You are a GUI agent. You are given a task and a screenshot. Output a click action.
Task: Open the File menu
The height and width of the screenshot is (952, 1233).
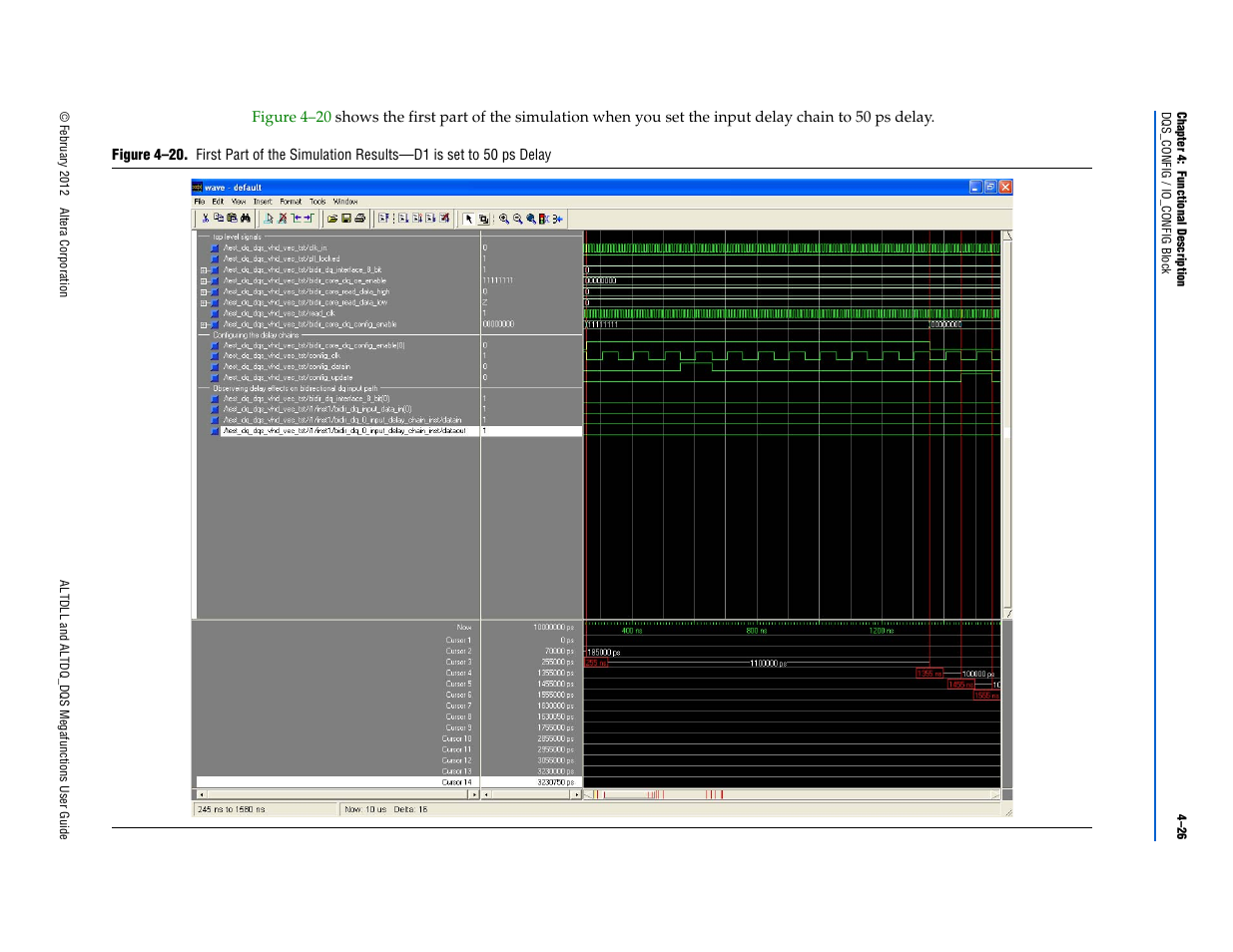(x=200, y=202)
